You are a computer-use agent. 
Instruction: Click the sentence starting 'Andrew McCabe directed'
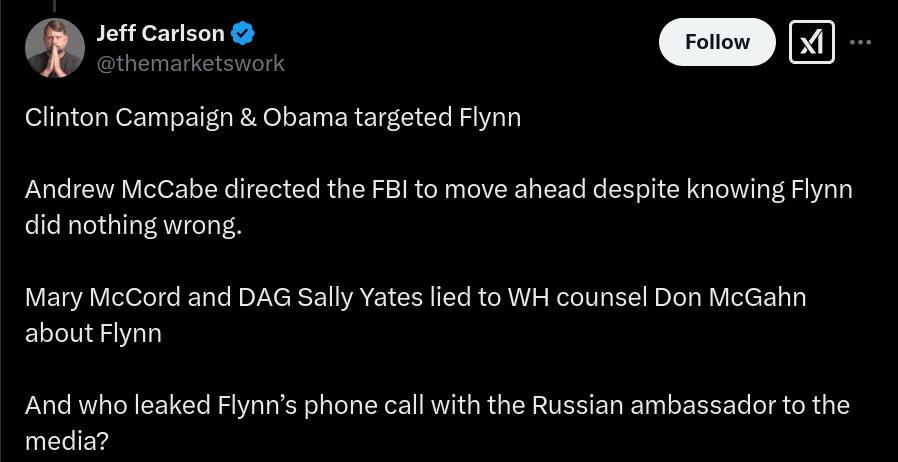pyautogui.click(x=439, y=207)
